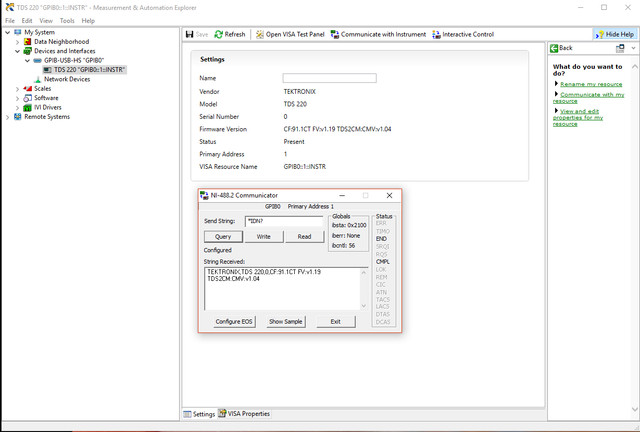Screen dimensions: 640x432
Task: Launch Interactive Control from toolbar
Action: [x=463, y=34]
